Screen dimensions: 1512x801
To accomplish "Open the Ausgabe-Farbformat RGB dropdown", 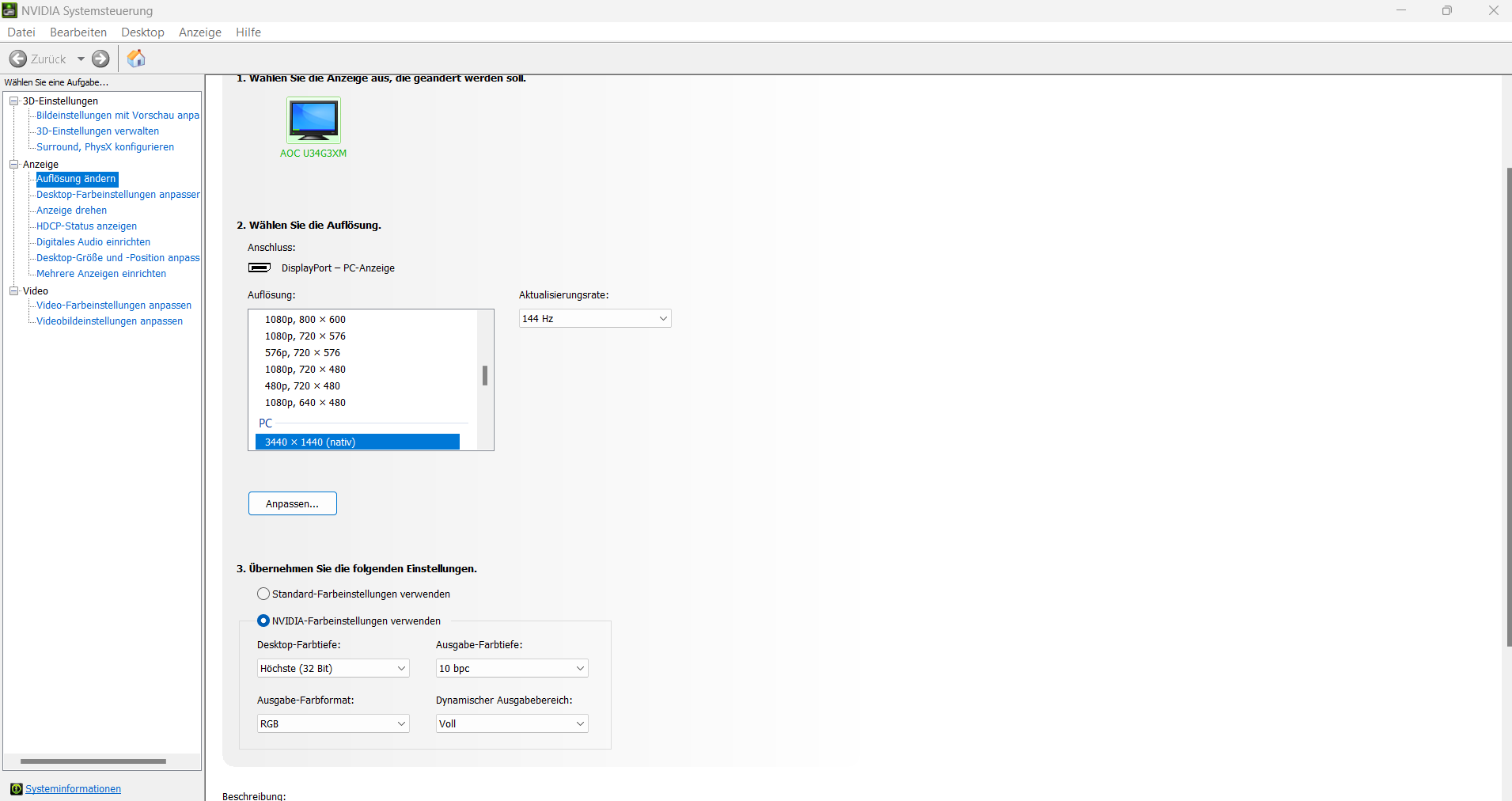I will point(333,723).
